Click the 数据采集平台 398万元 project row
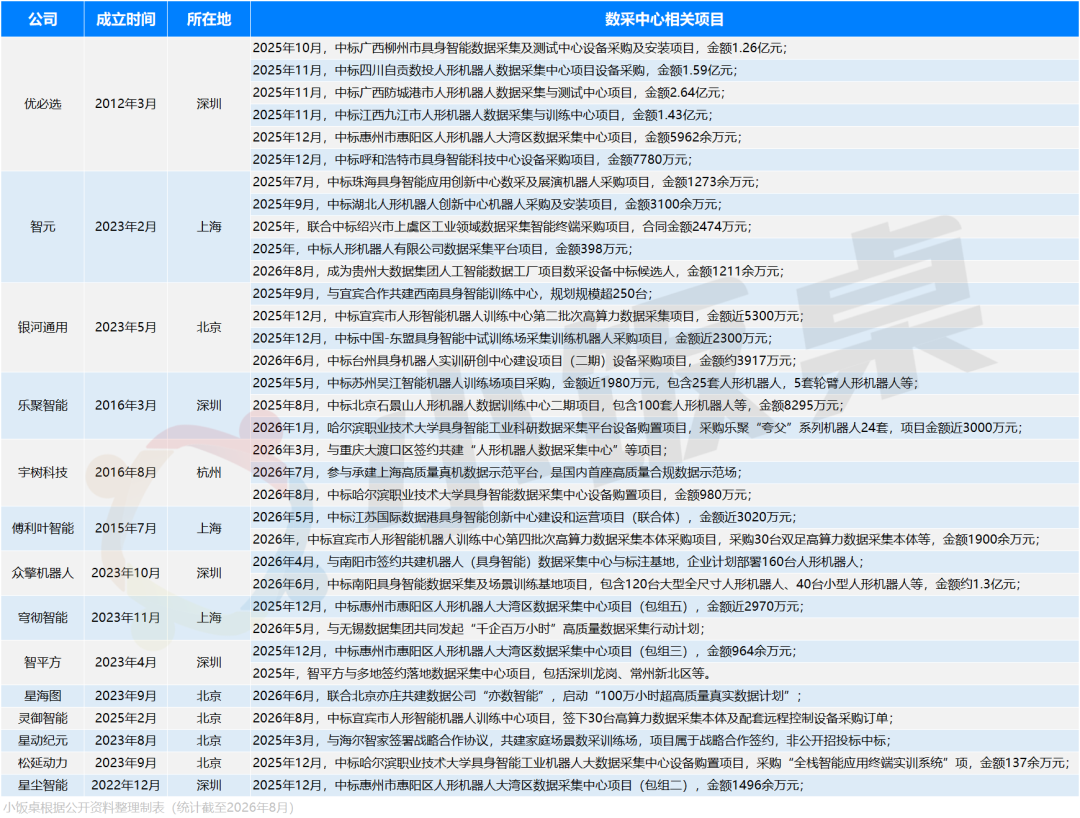The width and height of the screenshot is (1080, 818). coord(665,249)
